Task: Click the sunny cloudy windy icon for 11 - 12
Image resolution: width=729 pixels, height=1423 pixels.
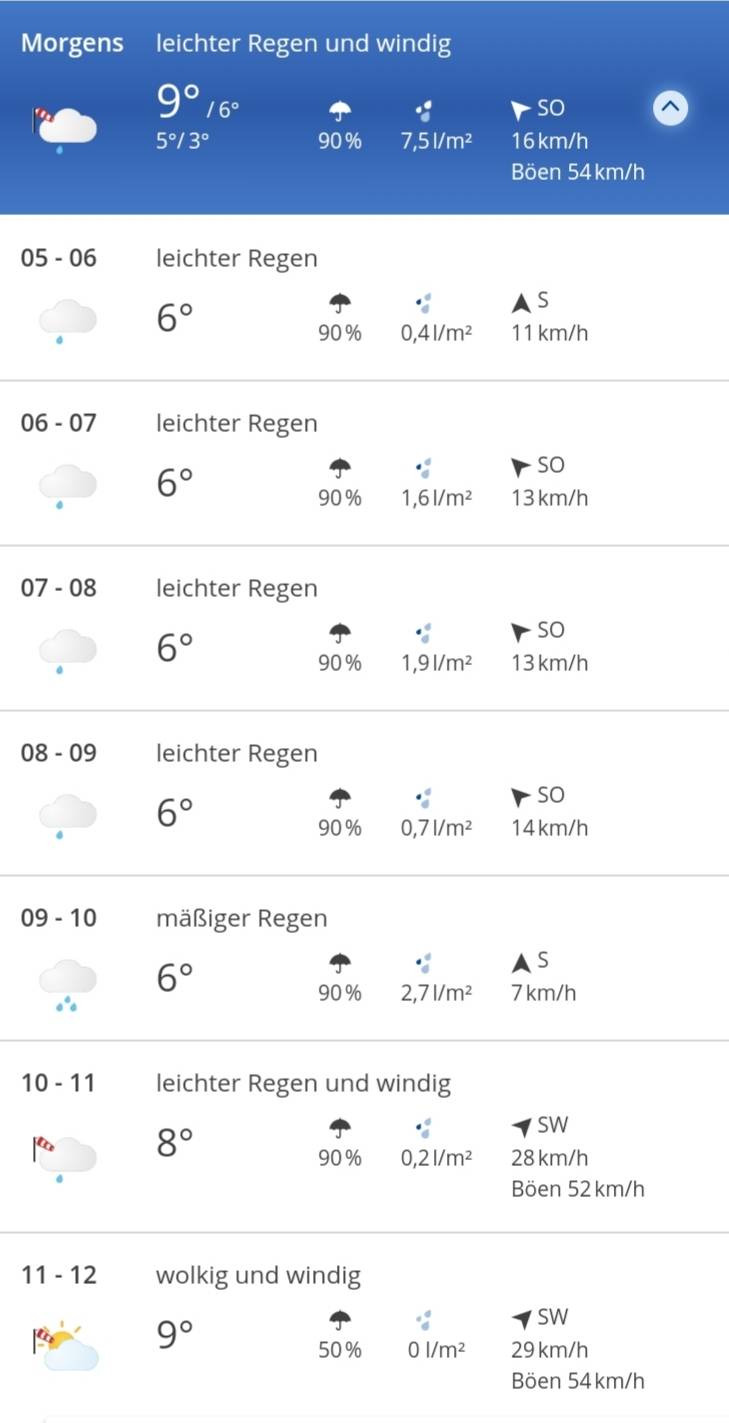Action: pos(67,1346)
